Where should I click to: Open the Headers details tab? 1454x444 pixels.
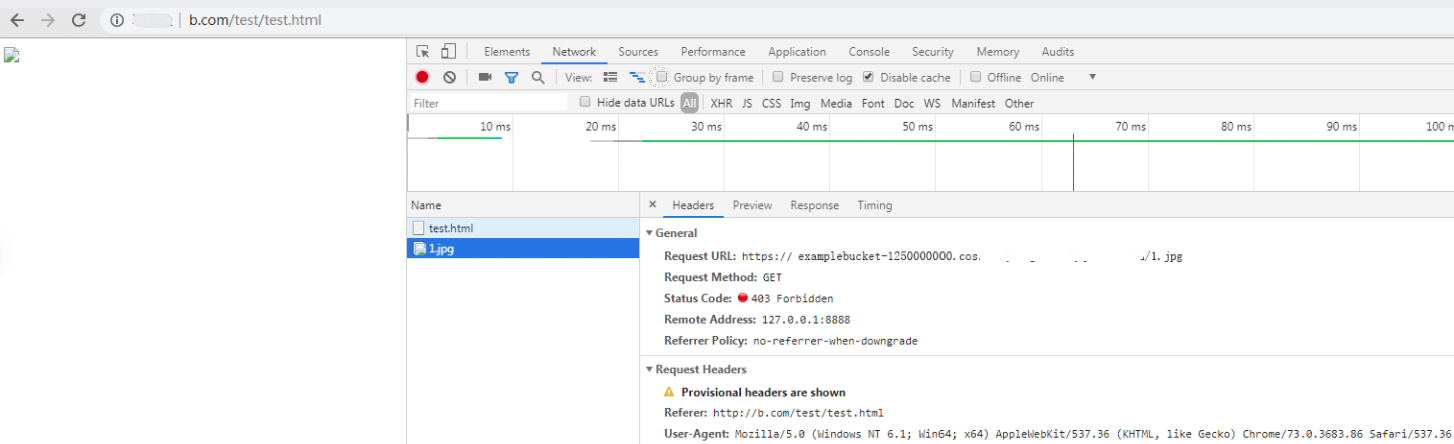tap(693, 205)
